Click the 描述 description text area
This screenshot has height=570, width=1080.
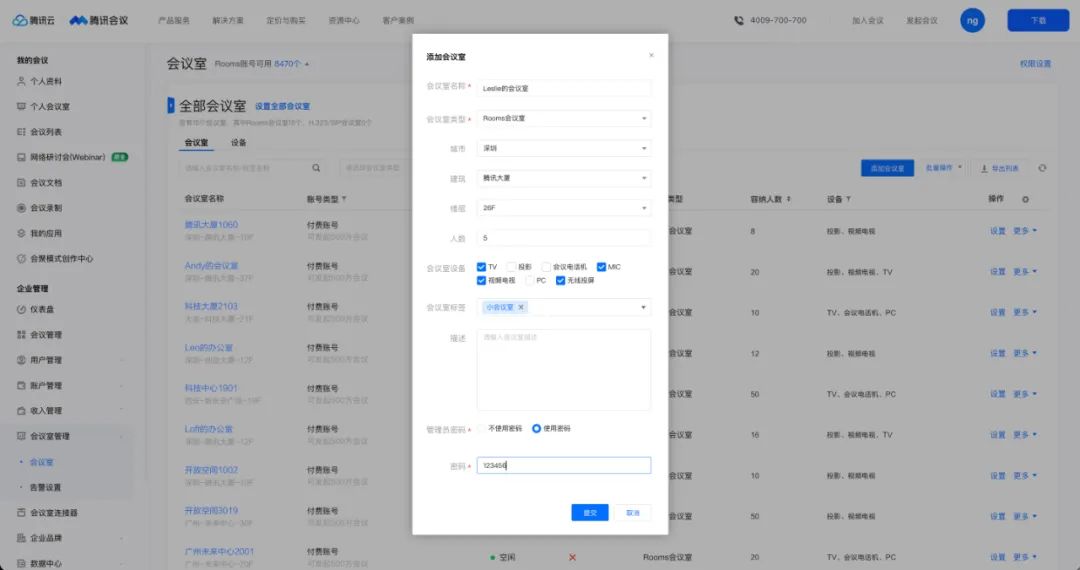pyautogui.click(x=563, y=370)
